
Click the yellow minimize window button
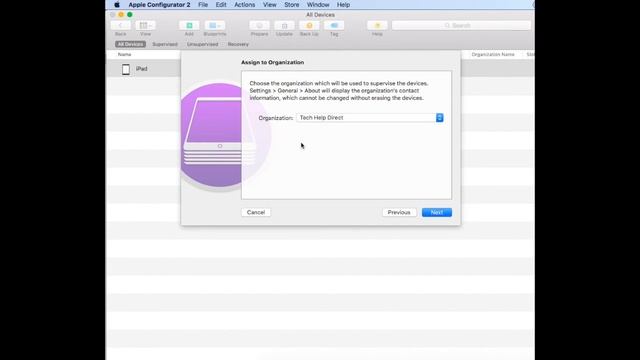point(121,15)
